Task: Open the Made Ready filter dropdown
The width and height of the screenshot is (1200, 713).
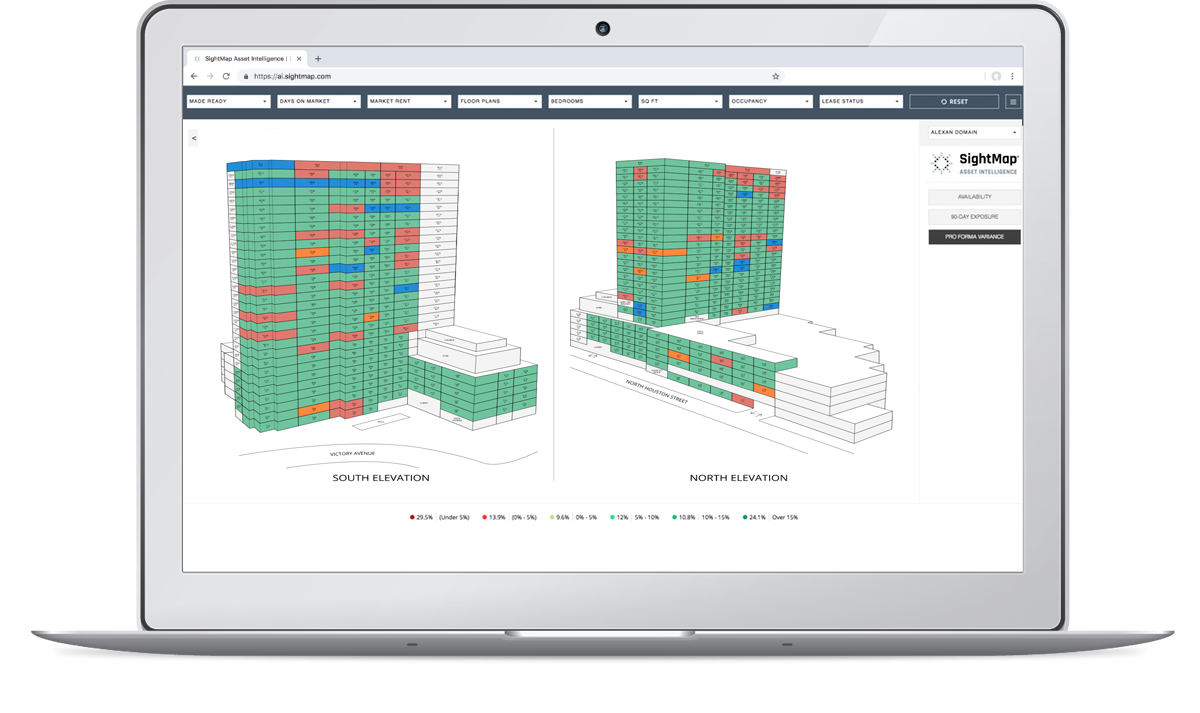Action: pyautogui.click(x=227, y=102)
